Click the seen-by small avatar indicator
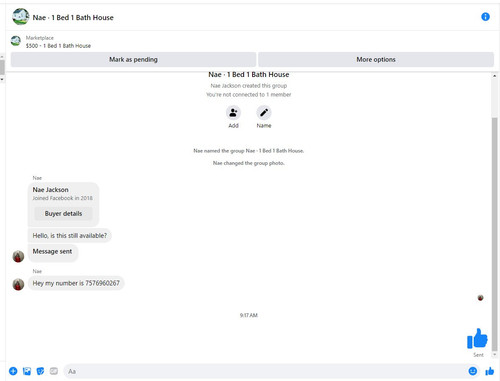This screenshot has height=381, width=500. pyautogui.click(x=480, y=298)
